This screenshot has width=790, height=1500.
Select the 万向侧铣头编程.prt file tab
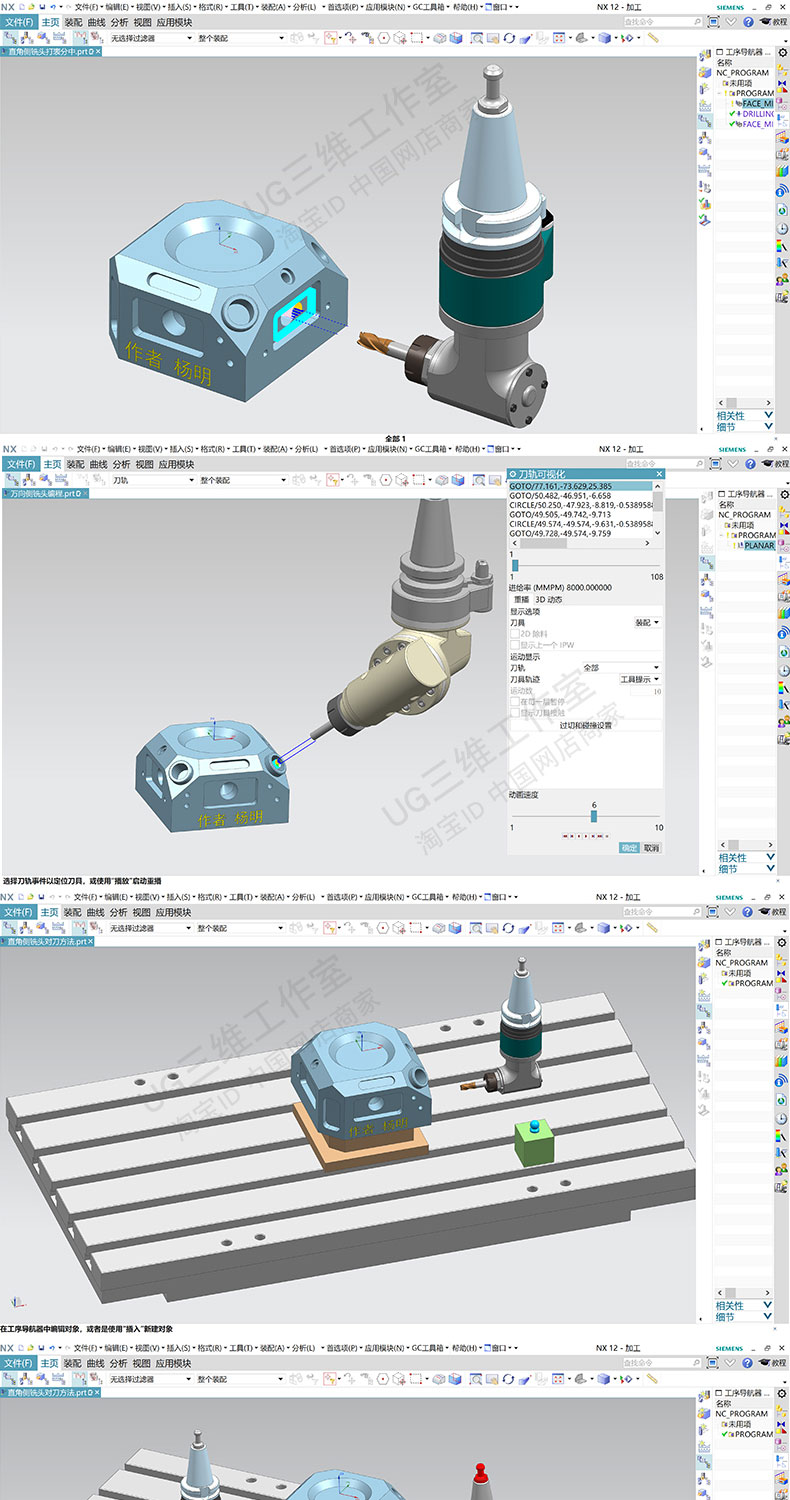coord(52,495)
